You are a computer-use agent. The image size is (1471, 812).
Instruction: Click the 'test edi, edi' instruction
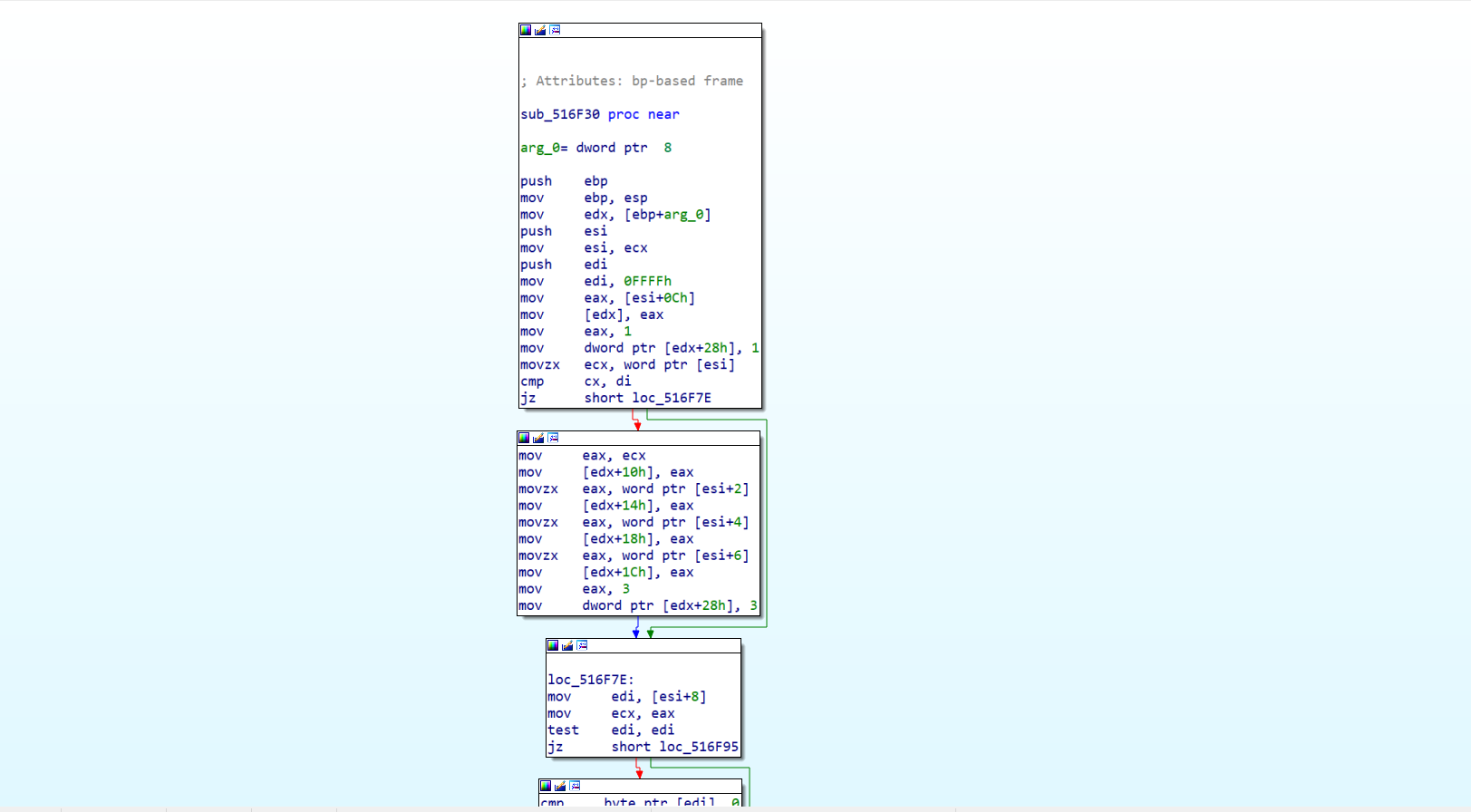tap(611, 730)
